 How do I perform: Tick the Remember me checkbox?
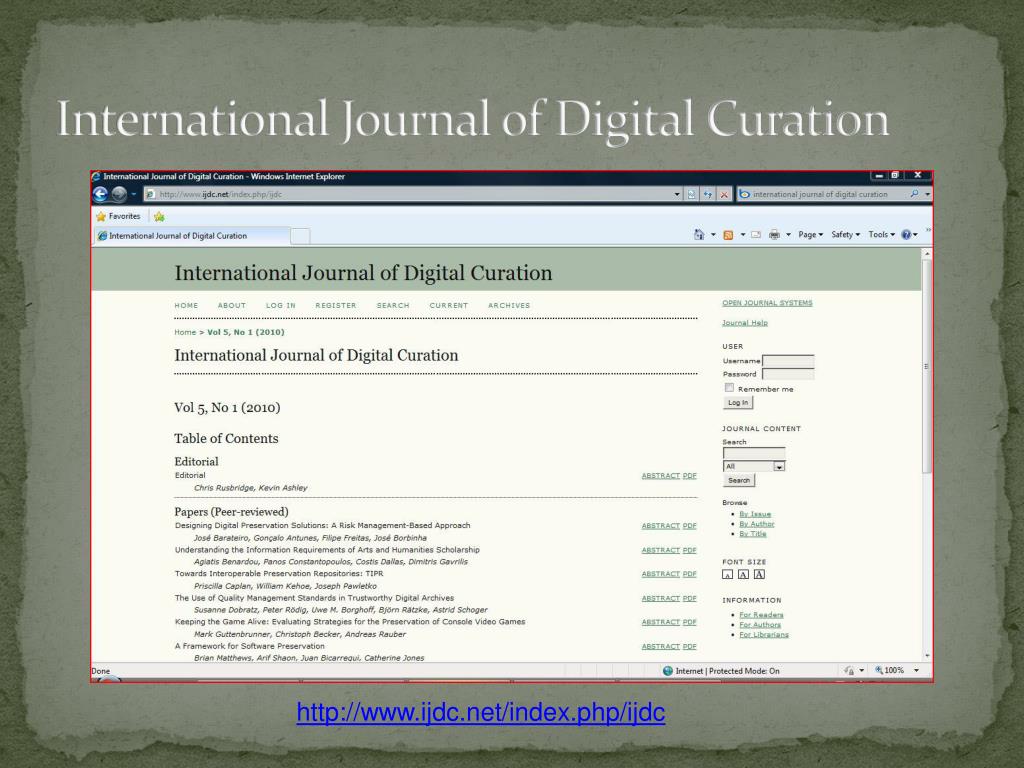729,388
